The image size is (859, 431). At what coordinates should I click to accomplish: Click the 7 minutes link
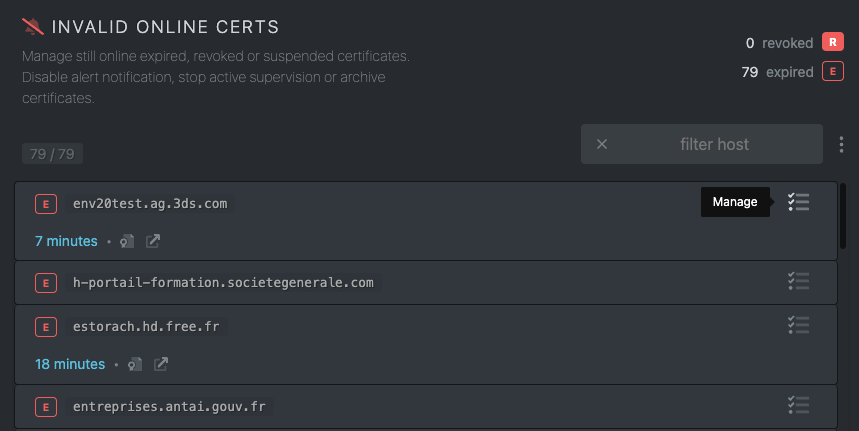[66, 241]
